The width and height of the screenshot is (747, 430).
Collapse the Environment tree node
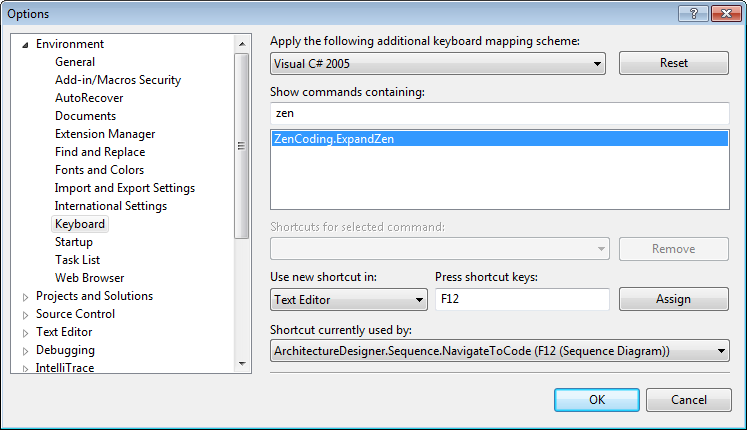(x=26, y=44)
